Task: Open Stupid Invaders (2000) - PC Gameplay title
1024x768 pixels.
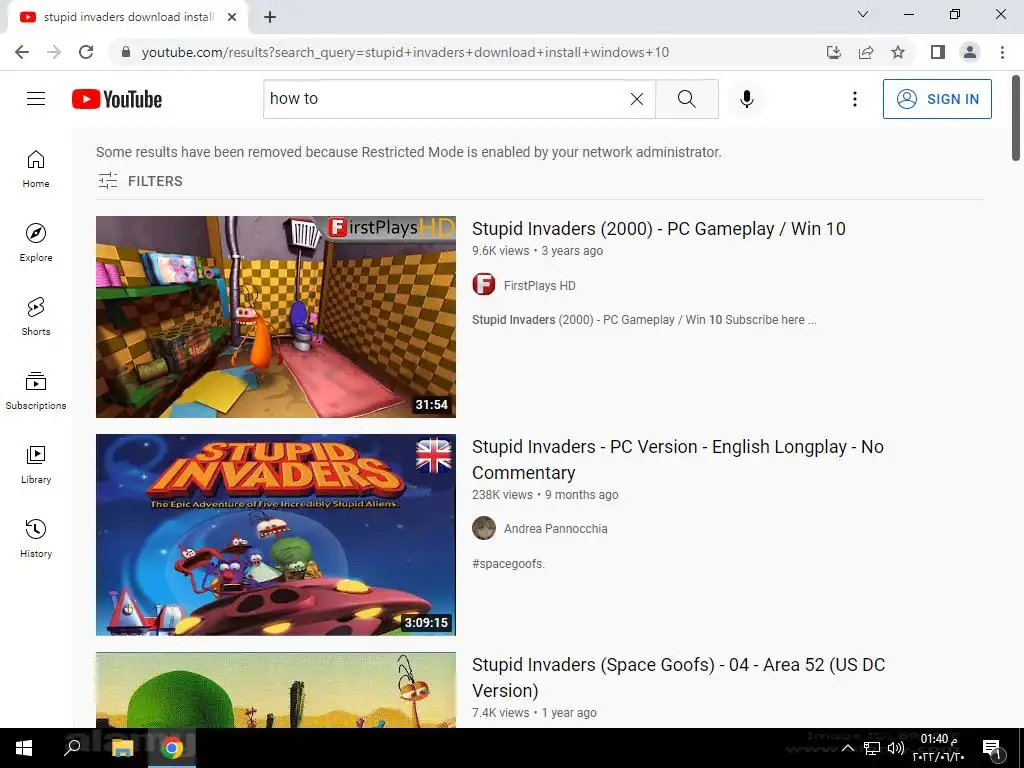Action: coord(658,229)
